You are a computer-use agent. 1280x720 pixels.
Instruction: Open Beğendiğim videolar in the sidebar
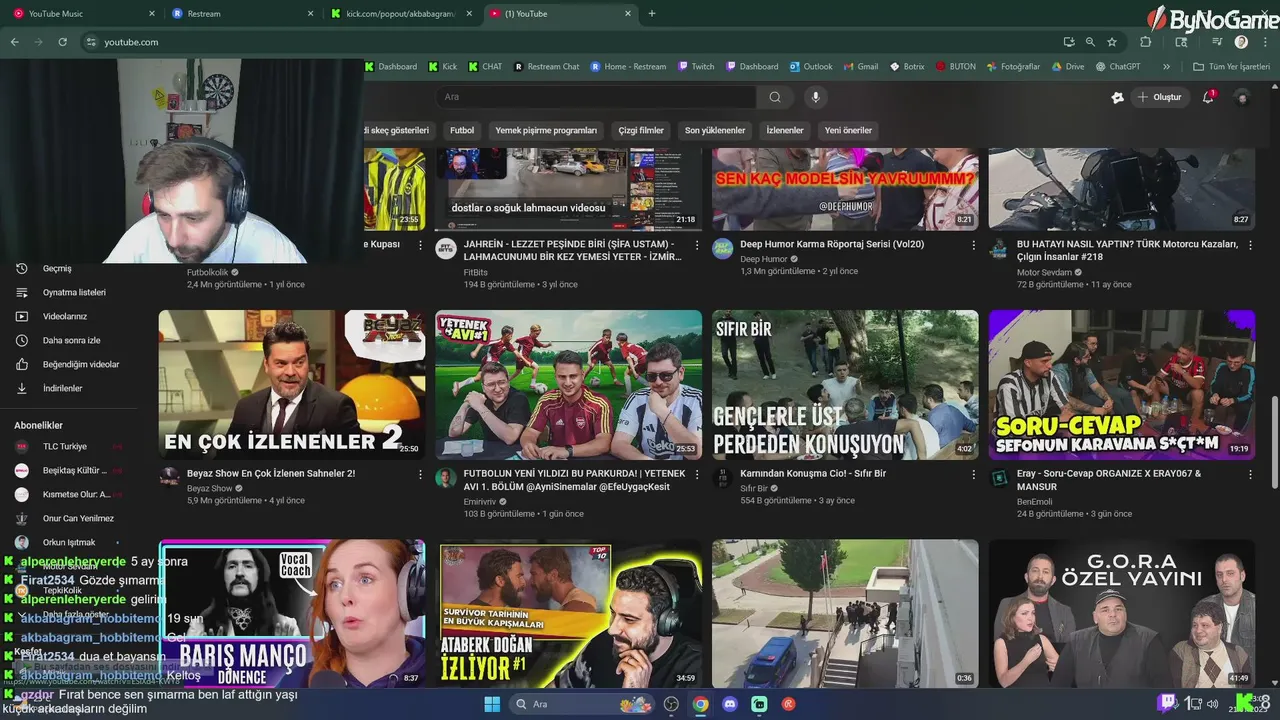click(x=81, y=364)
